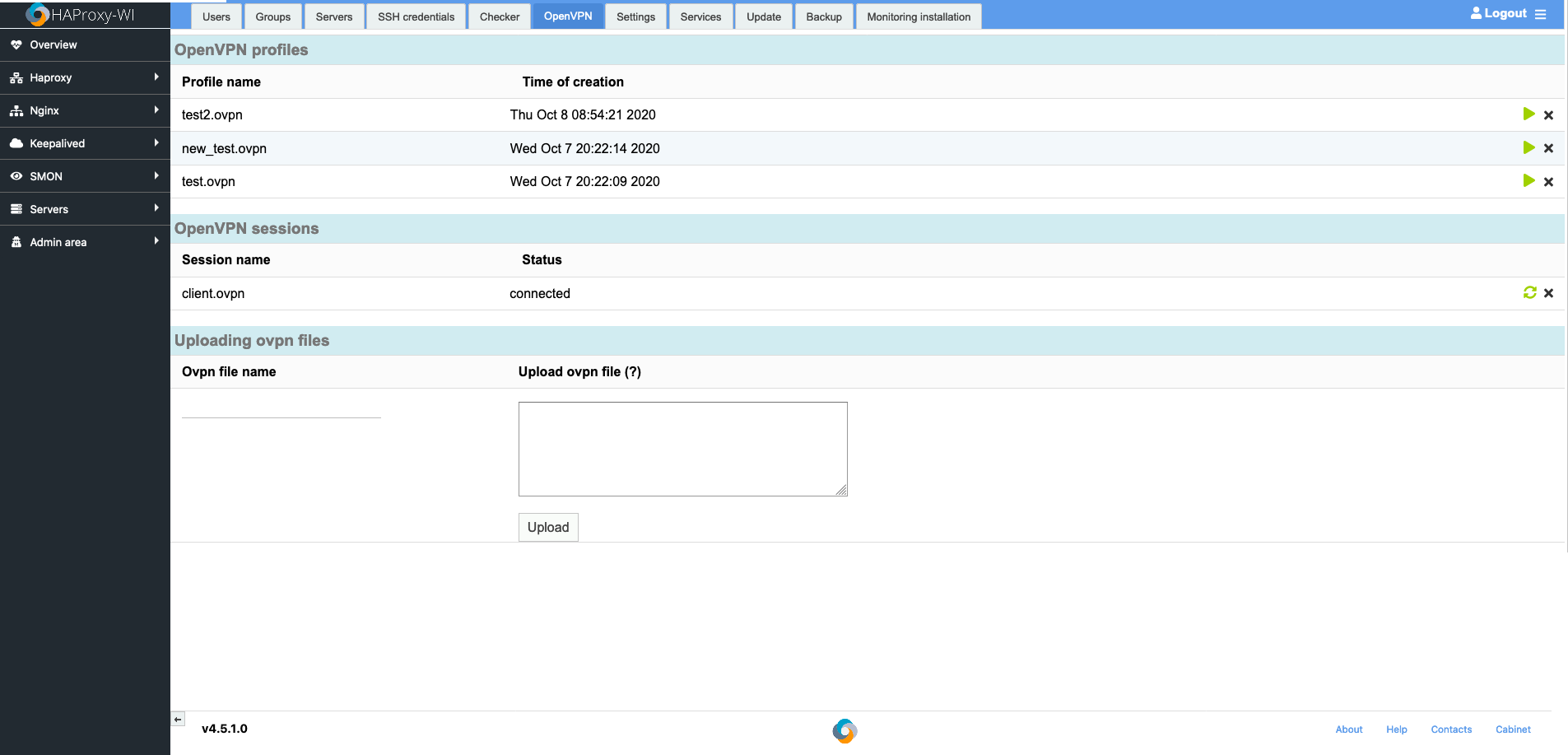This screenshot has height=755, width=1568.
Task: Click the Haproxy sidebar network icon
Action: [16, 77]
